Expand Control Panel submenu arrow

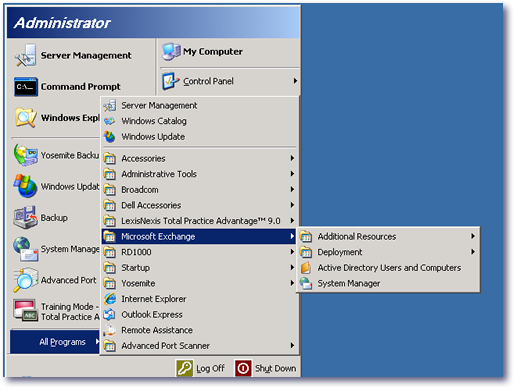click(x=295, y=81)
